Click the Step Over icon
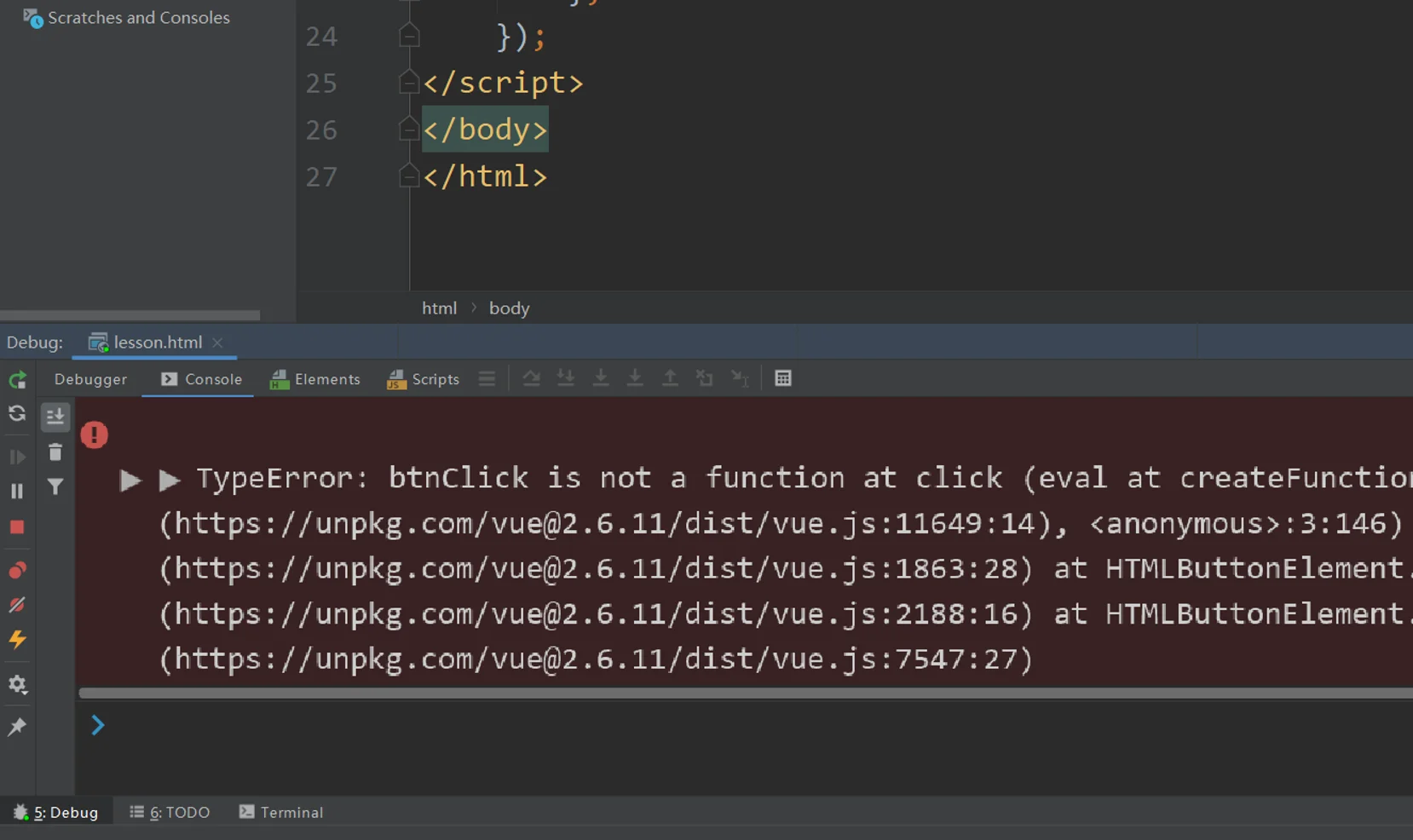Image resolution: width=1413 pixels, height=840 pixels. [531, 378]
